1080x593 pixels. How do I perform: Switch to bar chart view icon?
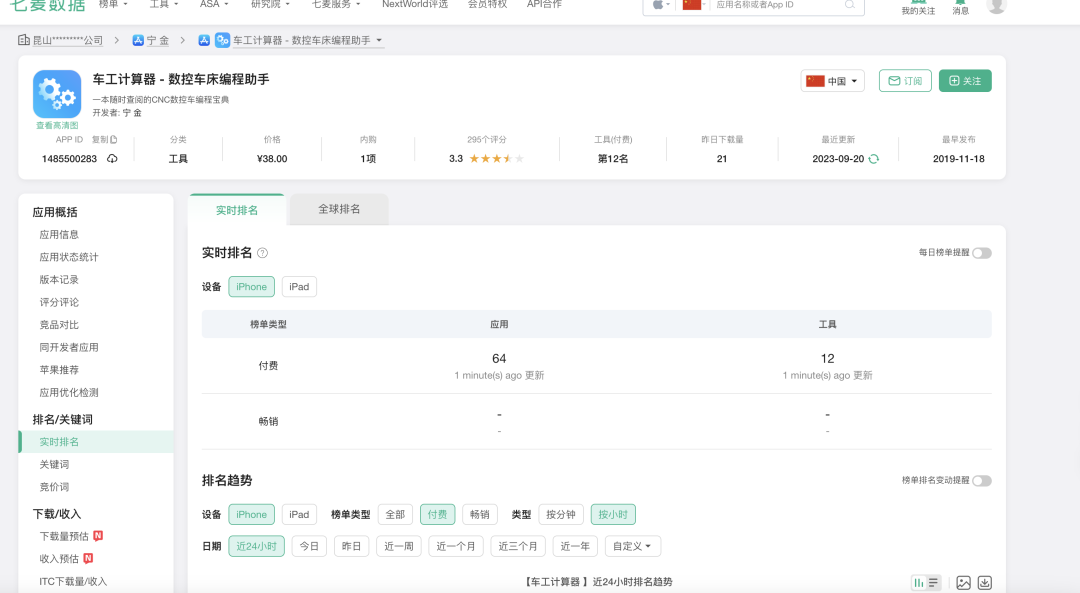click(x=919, y=583)
